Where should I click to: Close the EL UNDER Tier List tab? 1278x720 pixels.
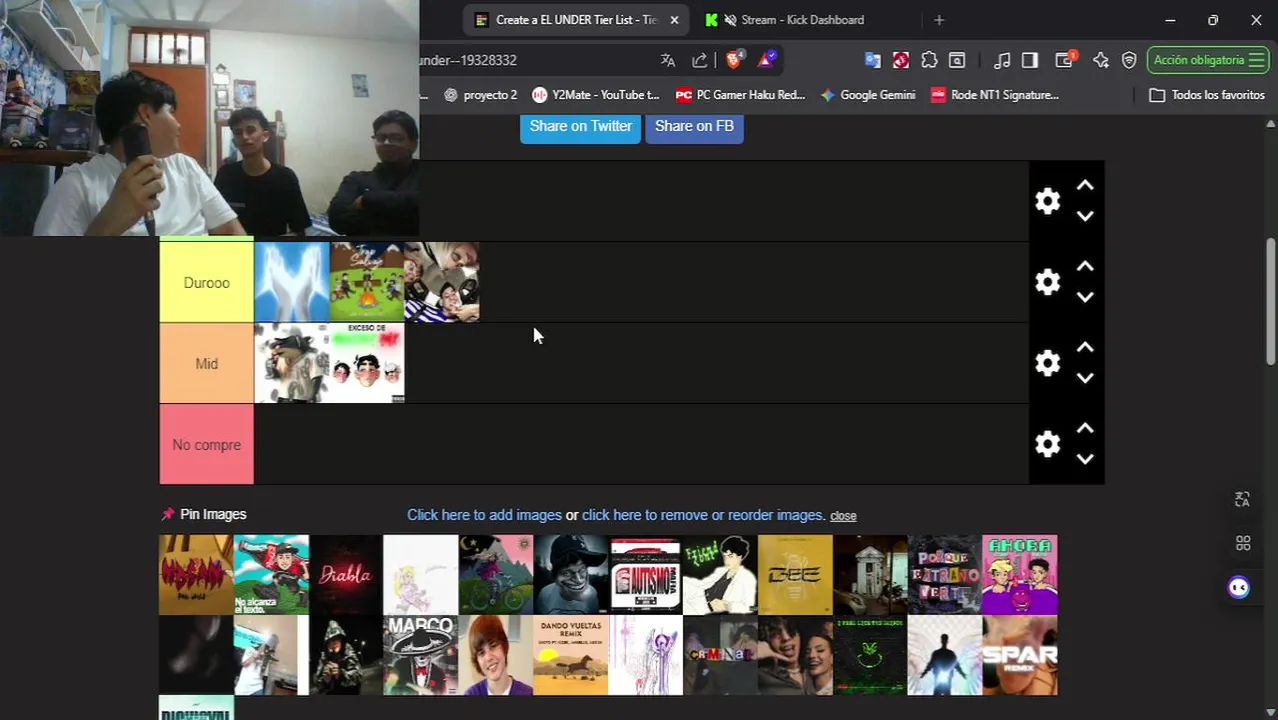(x=675, y=20)
